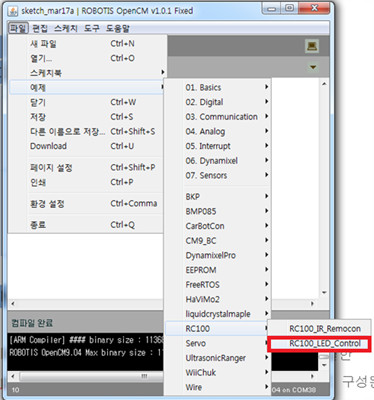
Task: Open the HaViMo2 examples submenu
Action: click(218, 300)
